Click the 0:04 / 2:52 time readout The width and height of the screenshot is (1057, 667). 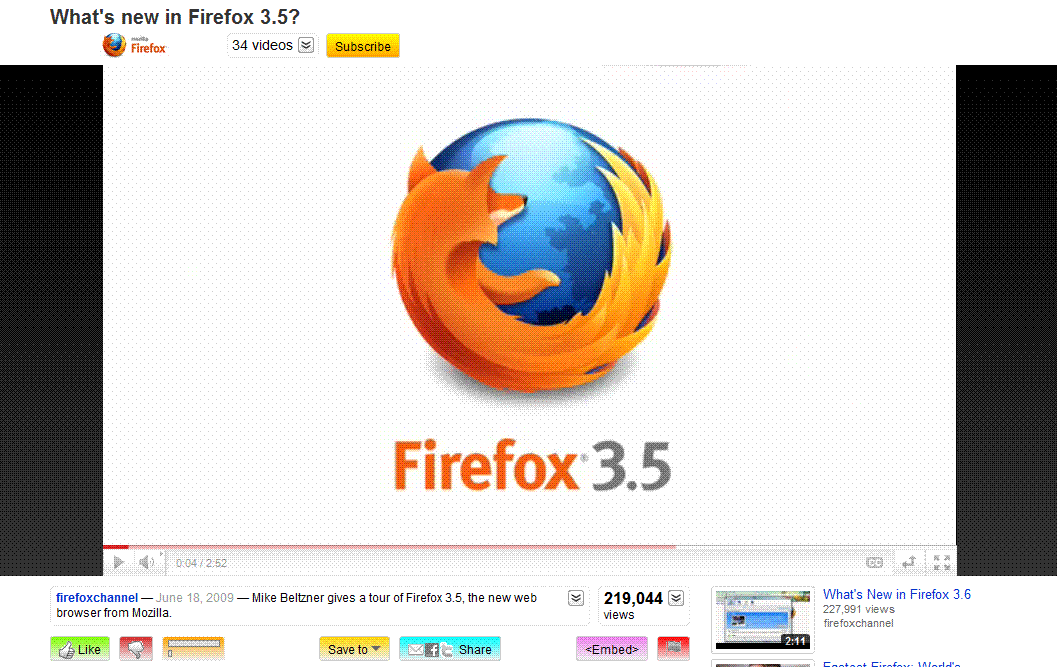[202, 563]
